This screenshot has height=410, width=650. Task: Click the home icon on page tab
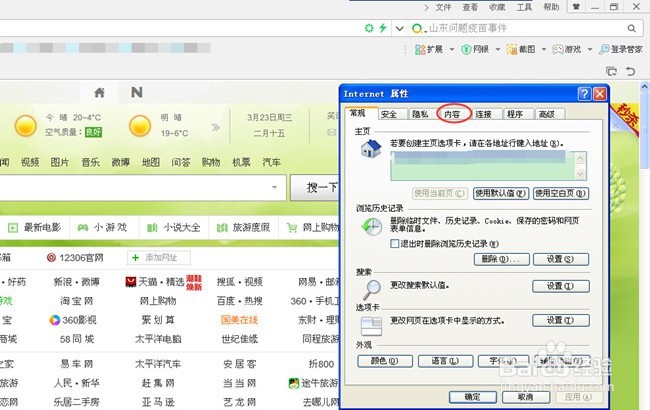click(99, 92)
